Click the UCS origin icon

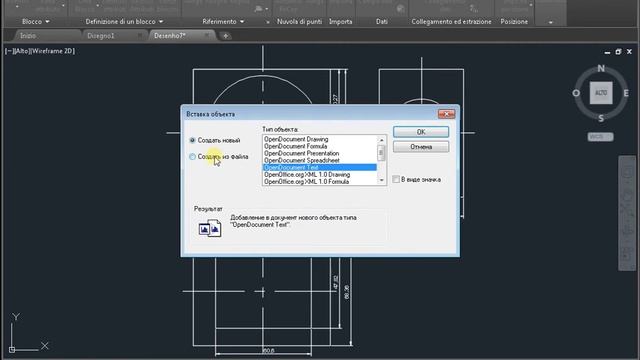coord(12,349)
